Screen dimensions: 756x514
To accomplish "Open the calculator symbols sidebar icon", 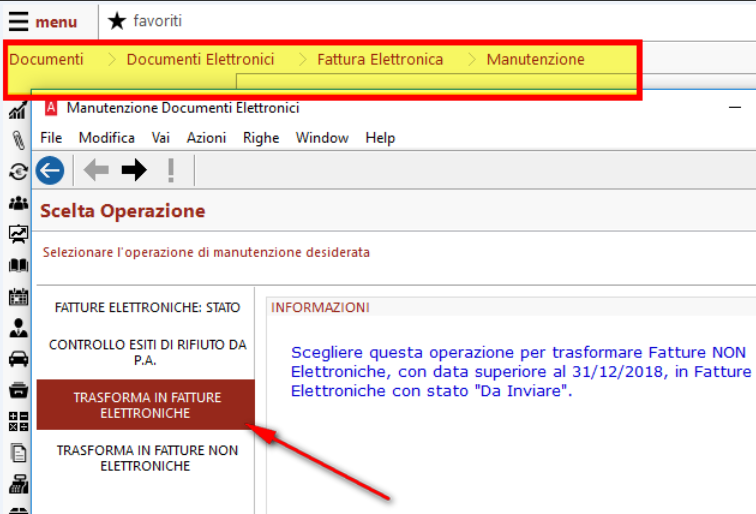I will (18, 421).
